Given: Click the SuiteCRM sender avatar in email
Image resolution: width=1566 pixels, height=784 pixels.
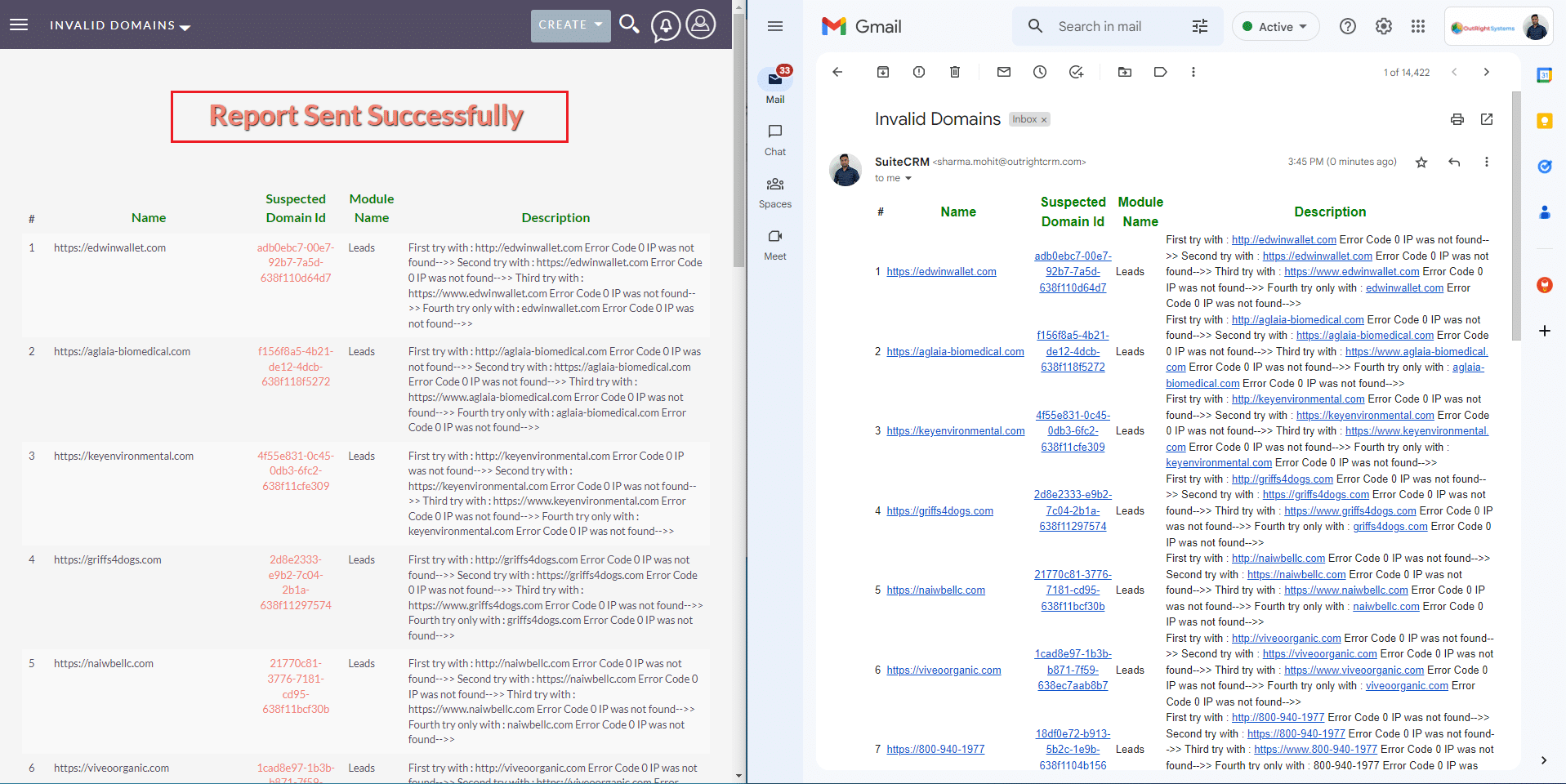Looking at the screenshot, I should [x=845, y=170].
